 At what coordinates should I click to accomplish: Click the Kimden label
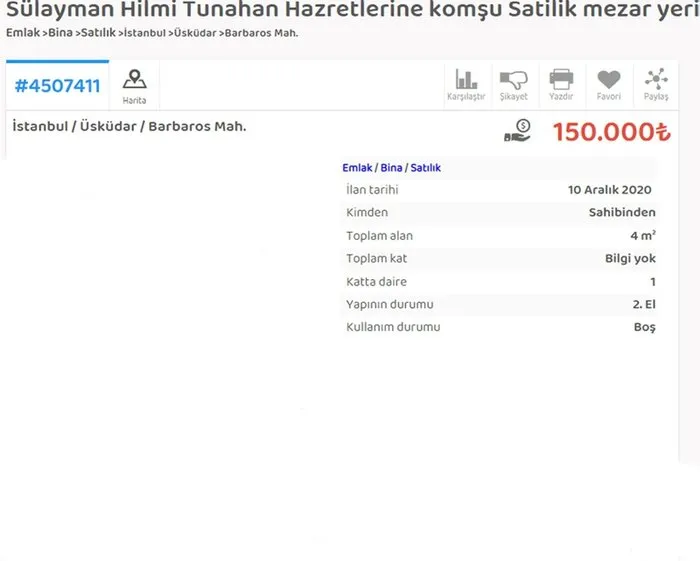(x=367, y=212)
